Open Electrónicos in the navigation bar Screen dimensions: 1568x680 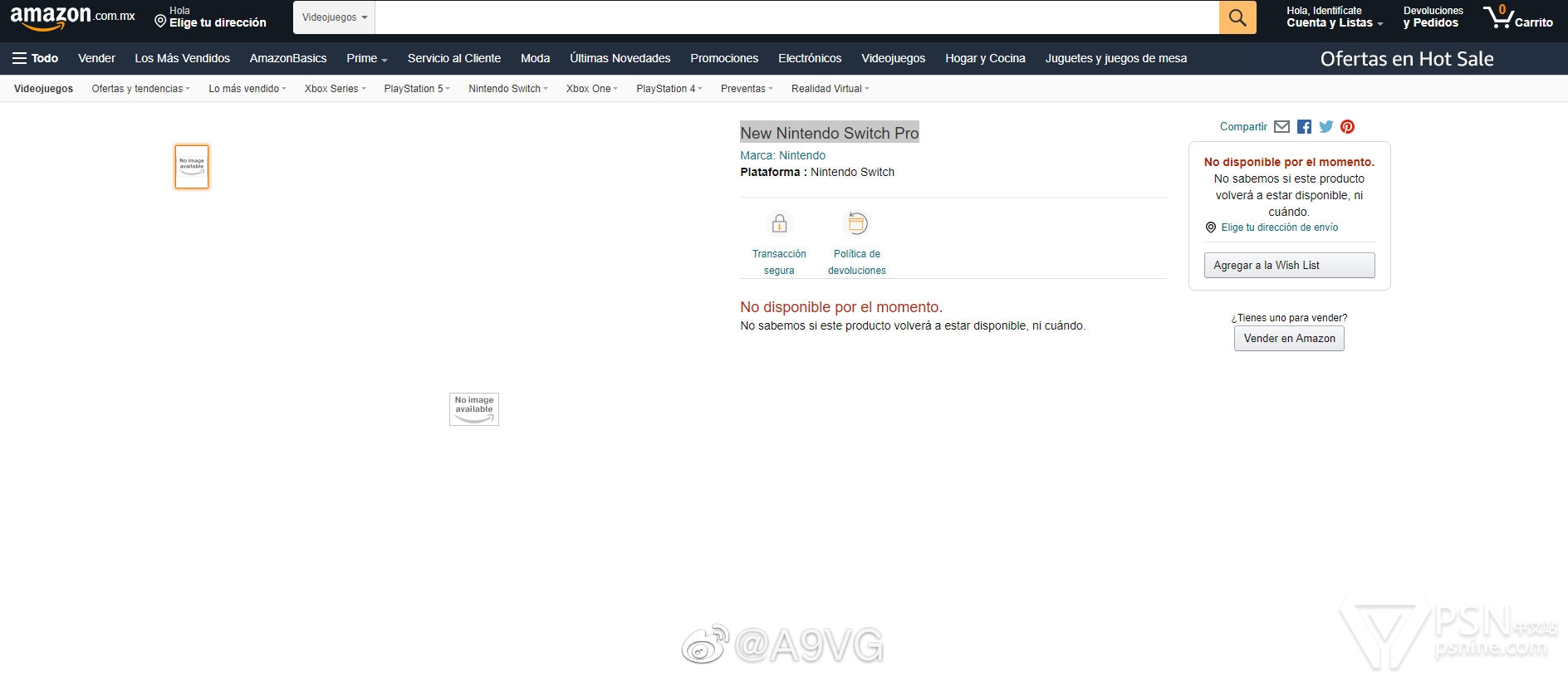(x=809, y=58)
